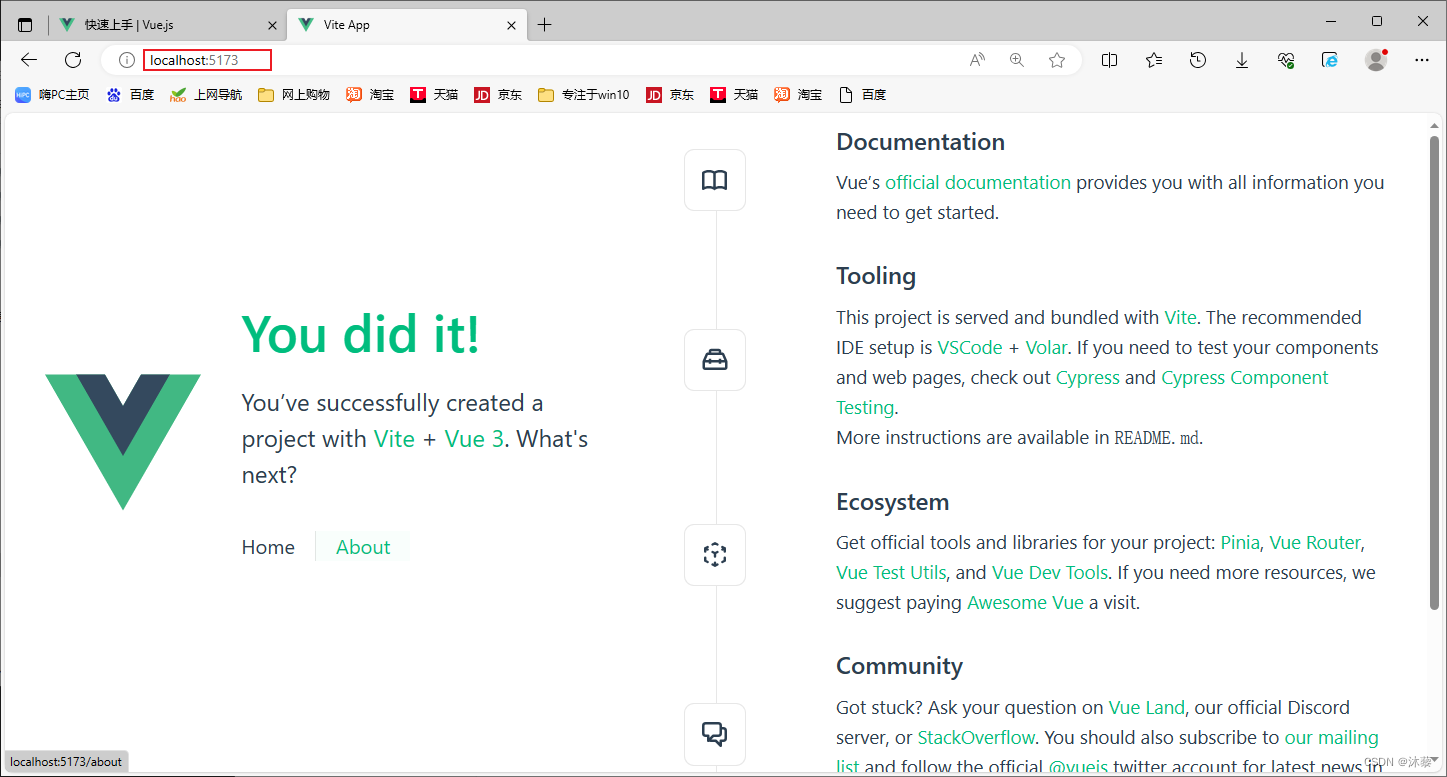The height and width of the screenshot is (777, 1447).
Task: Follow the Vite link in hero text
Action: coord(394,439)
